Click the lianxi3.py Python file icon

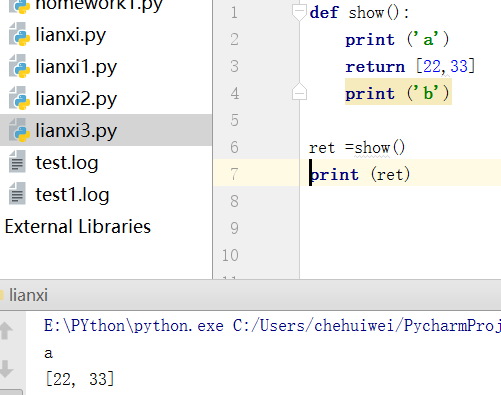(x=19, y=130)
